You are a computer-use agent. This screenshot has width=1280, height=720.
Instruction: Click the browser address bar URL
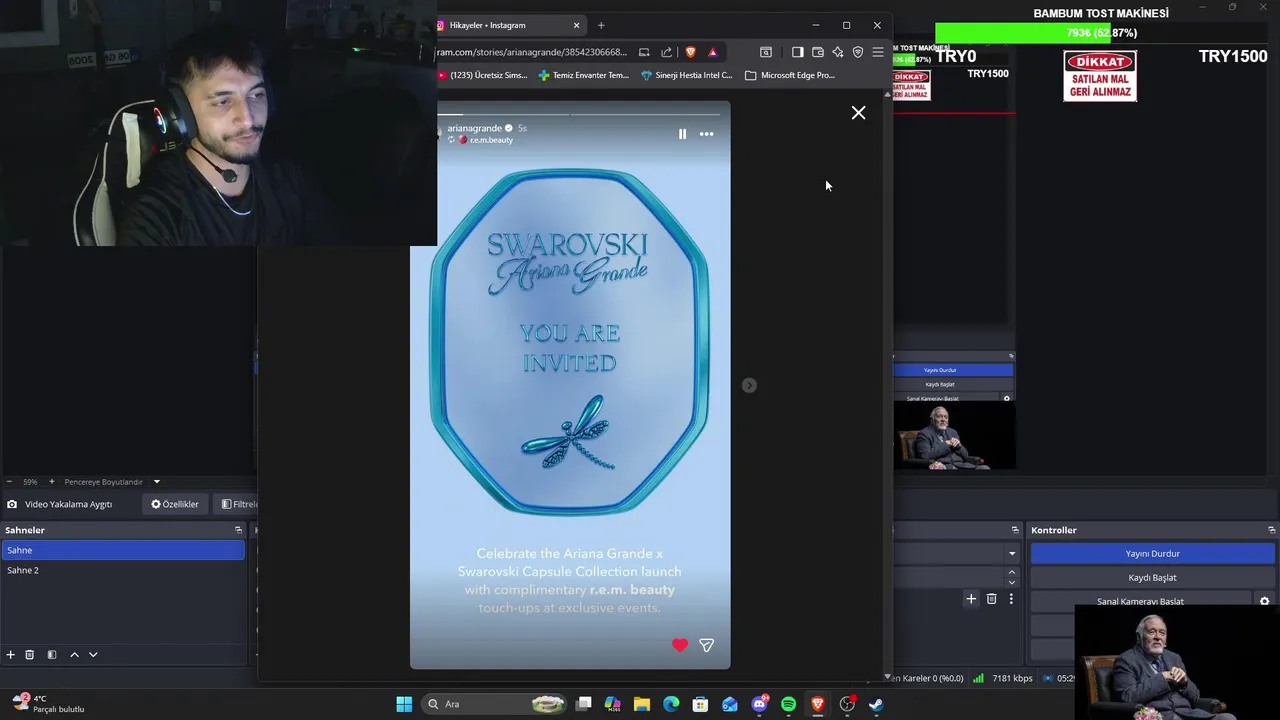(532, 52)
